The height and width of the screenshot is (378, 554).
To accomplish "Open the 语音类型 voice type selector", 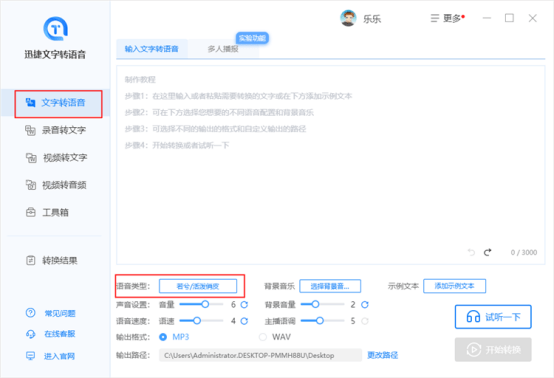I will point(198,286).
